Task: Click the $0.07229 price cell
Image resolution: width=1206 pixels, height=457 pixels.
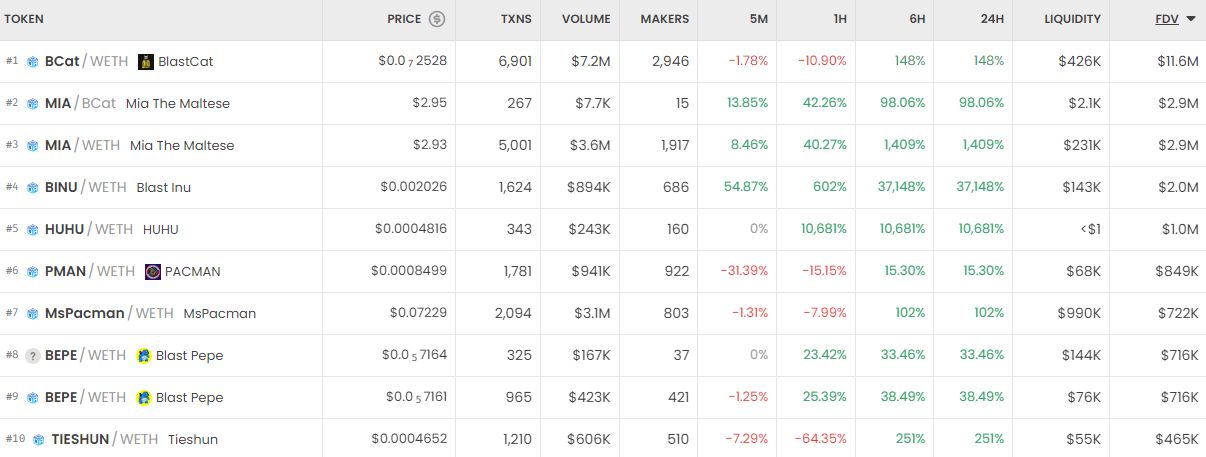Action: 418,313
